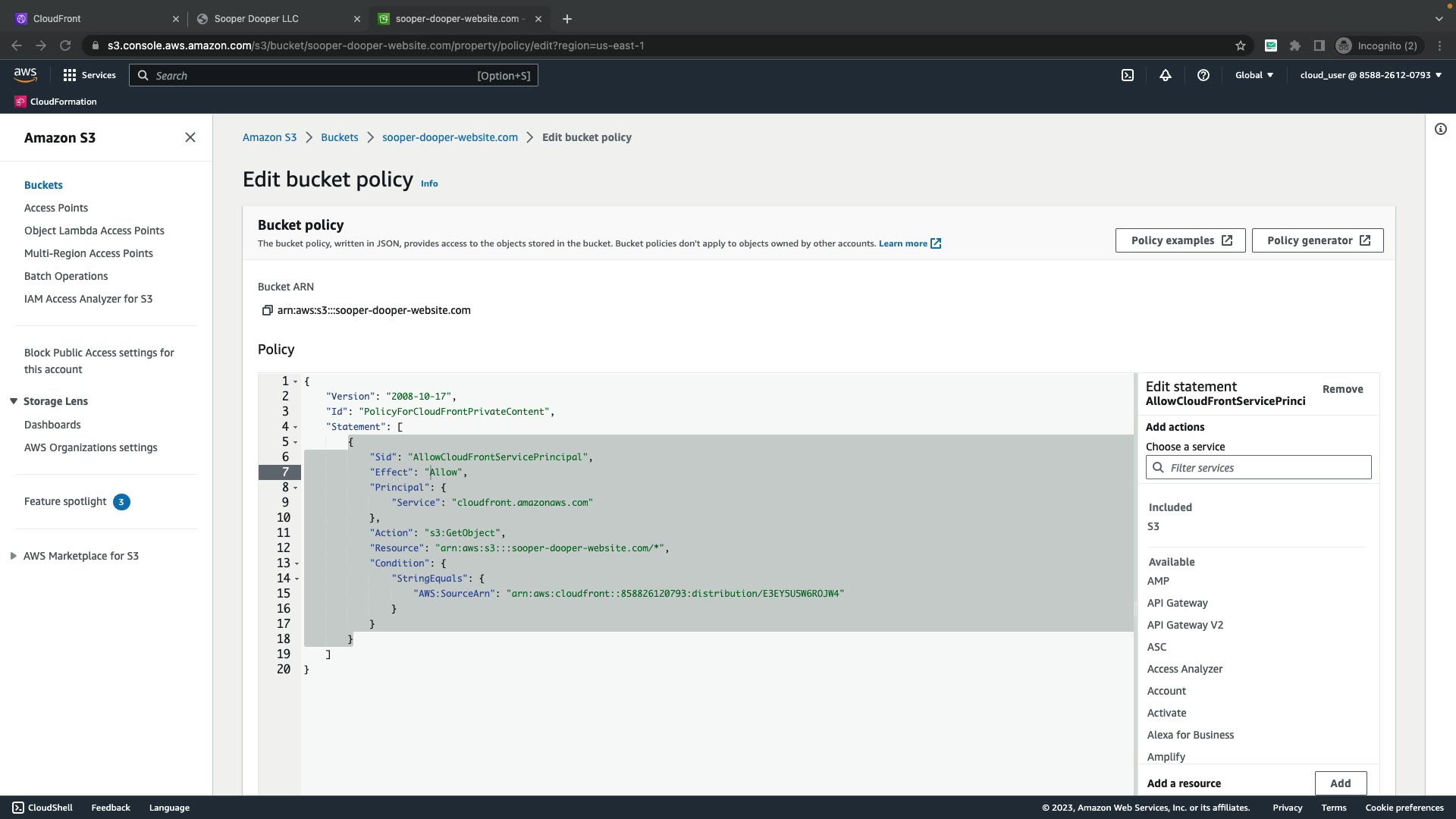The height and width of the screenshot is (819, 1456).
Task: Fold the code block at line 13
Action: coord(297,563)
